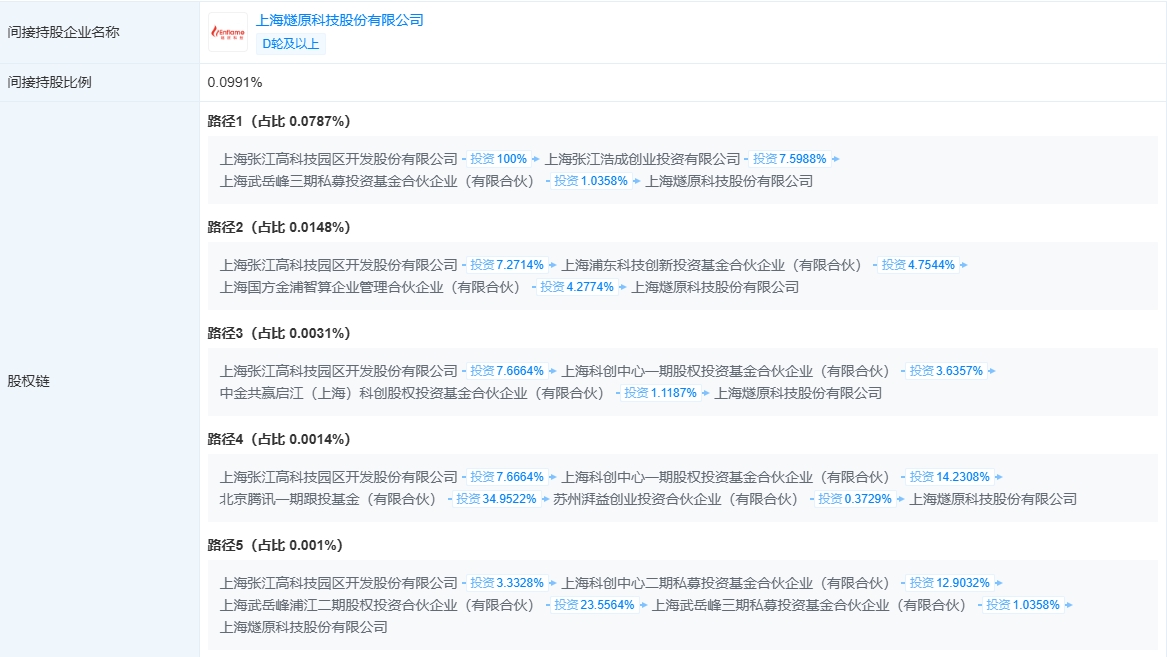Click the 投资 34.9522% badge
1167x657 pixels.
[496, 500]
